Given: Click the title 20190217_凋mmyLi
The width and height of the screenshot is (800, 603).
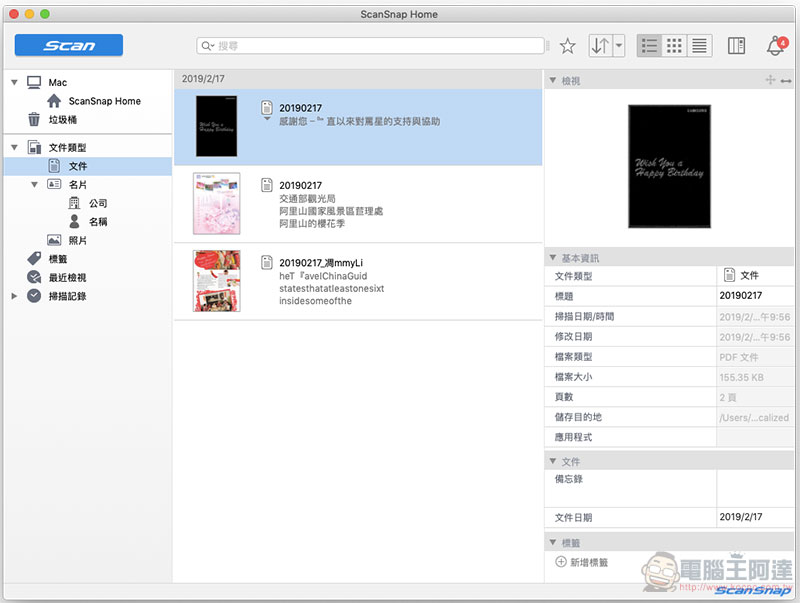Looking at the screenshot, I should [321, 263].
